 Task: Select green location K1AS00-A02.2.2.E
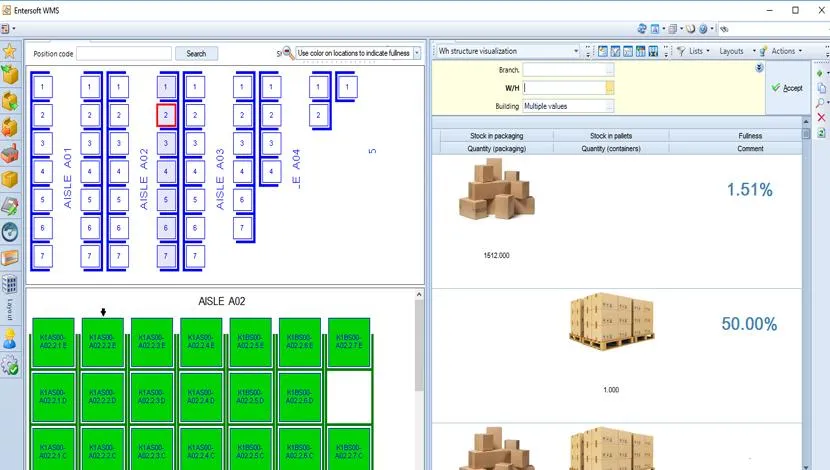coord(103,342)
